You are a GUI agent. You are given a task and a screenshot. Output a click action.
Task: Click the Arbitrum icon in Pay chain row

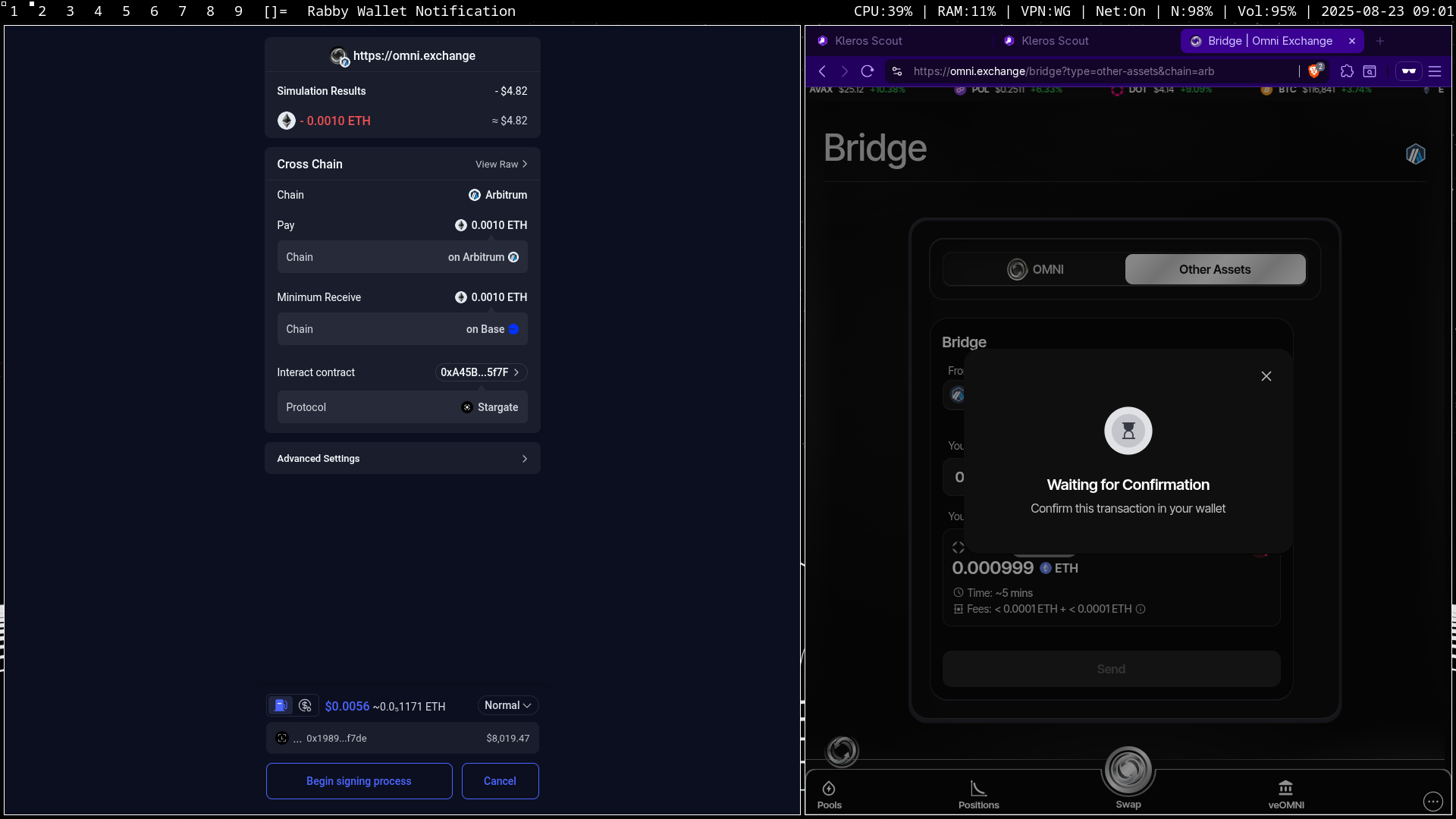(513, 257)
